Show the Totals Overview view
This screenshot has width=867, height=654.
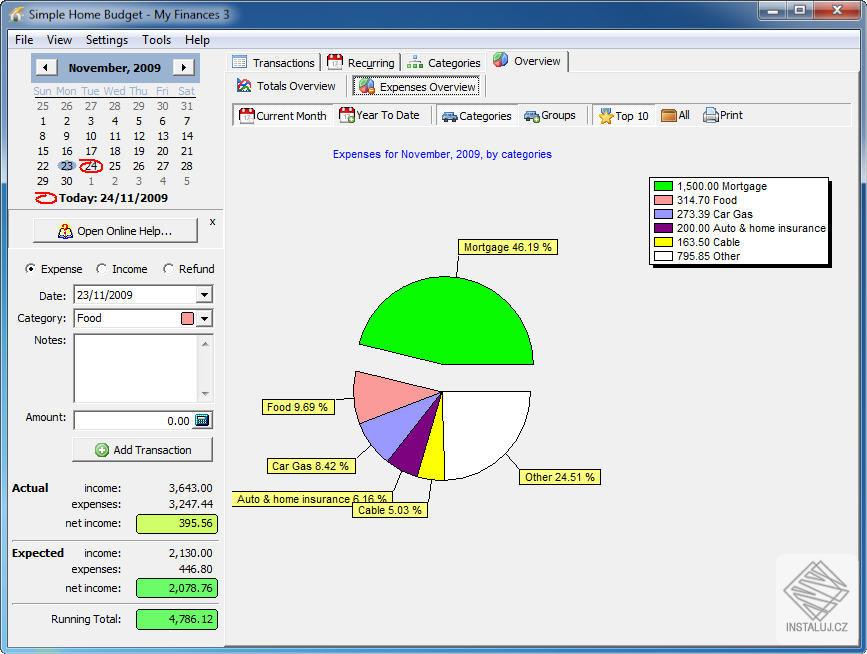click(x=286, y=86)
